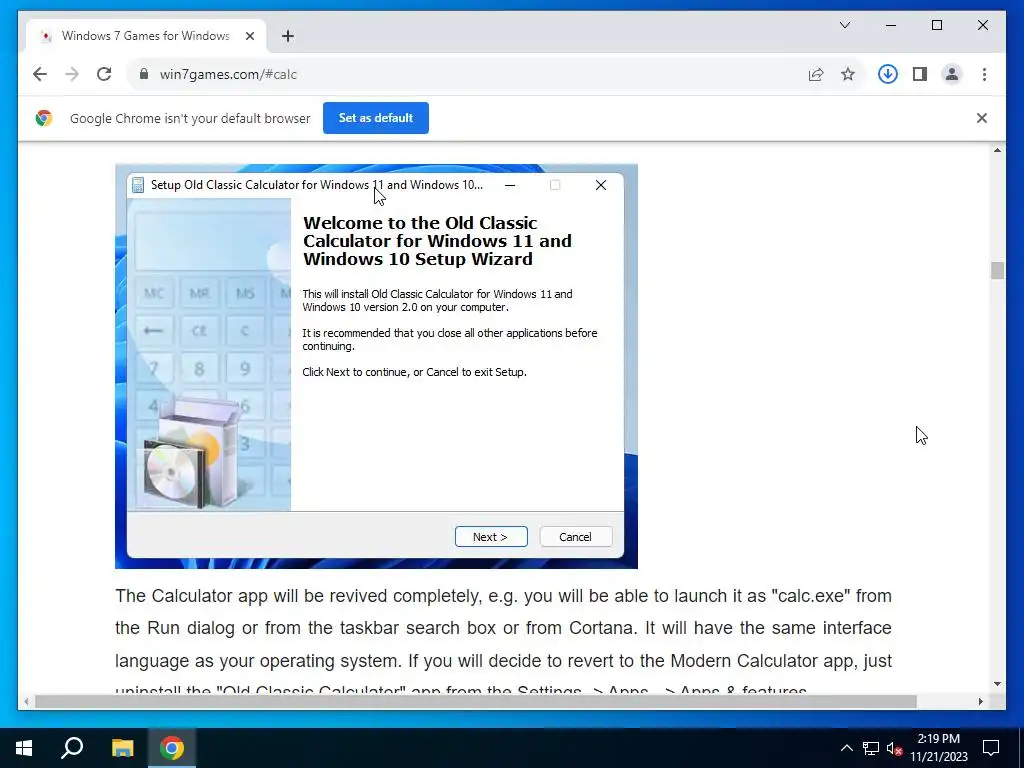
Task: Select the Windows 7 Games tab
Action: [146, 36]
